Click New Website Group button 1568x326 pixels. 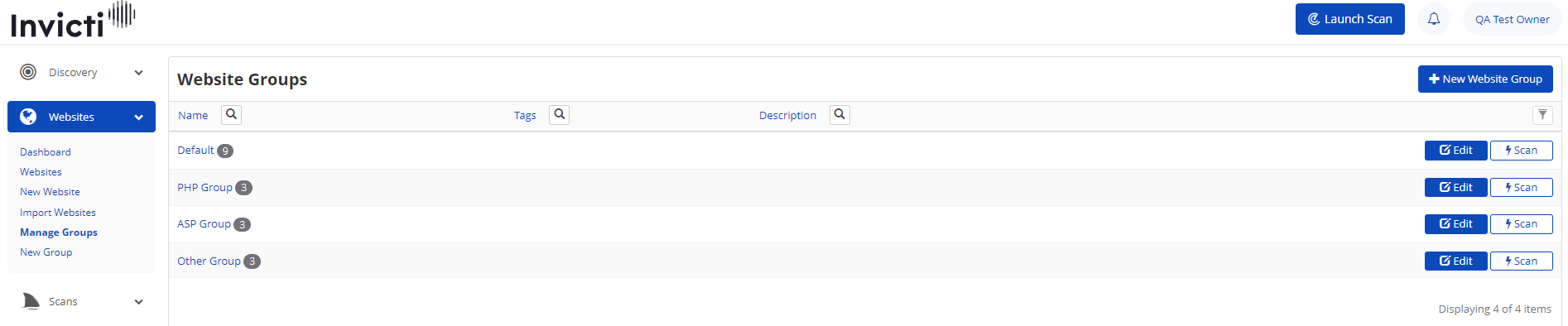point(1485,79)
